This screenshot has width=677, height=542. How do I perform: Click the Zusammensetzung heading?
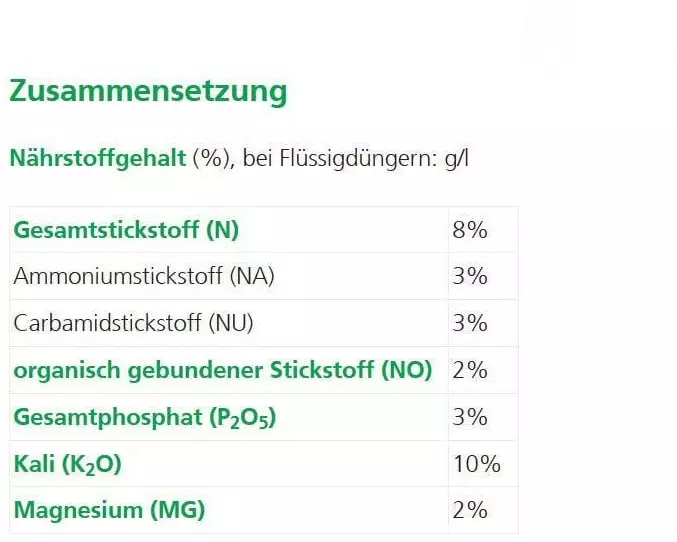[x=148, y=92]
